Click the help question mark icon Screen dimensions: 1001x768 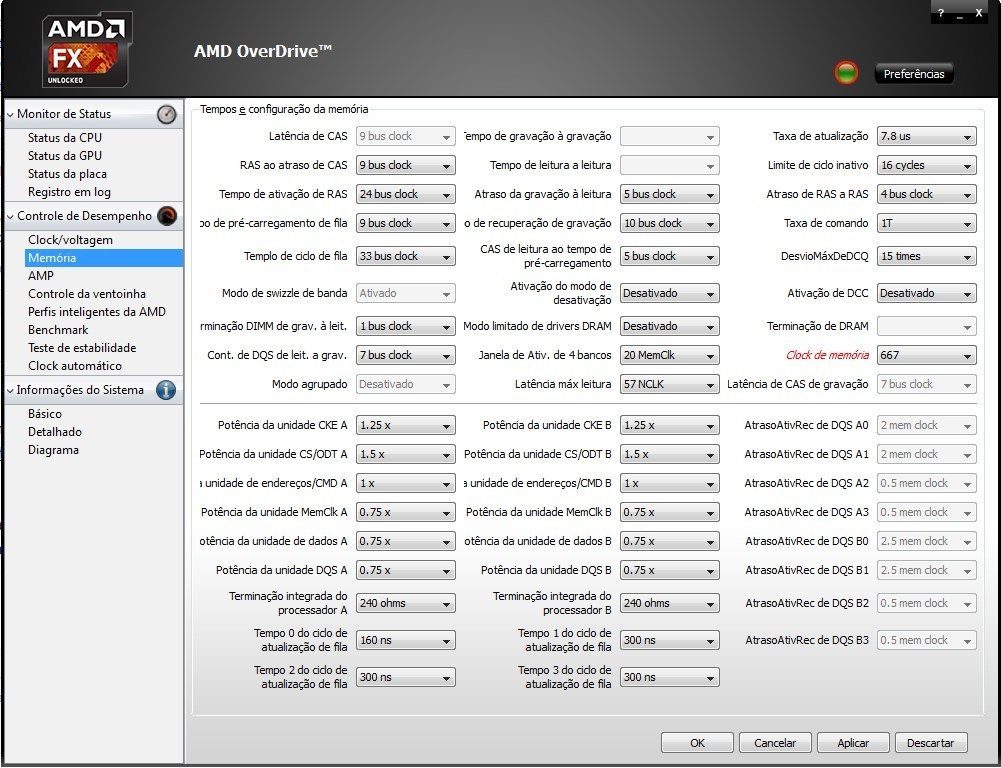coord(941,13)
